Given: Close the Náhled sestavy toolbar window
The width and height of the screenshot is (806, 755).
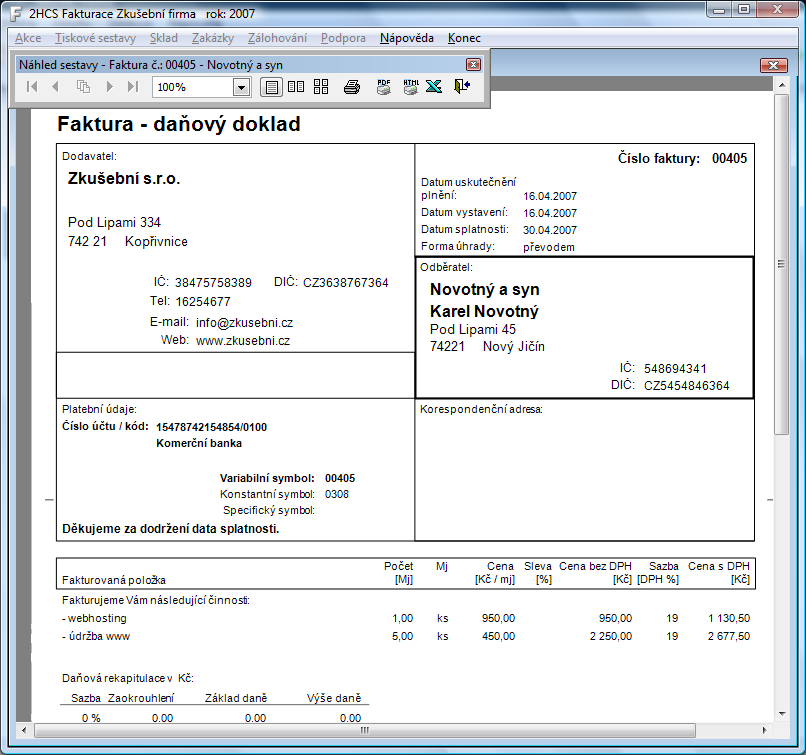Looking at the screenshot, I should click(474, 63).
